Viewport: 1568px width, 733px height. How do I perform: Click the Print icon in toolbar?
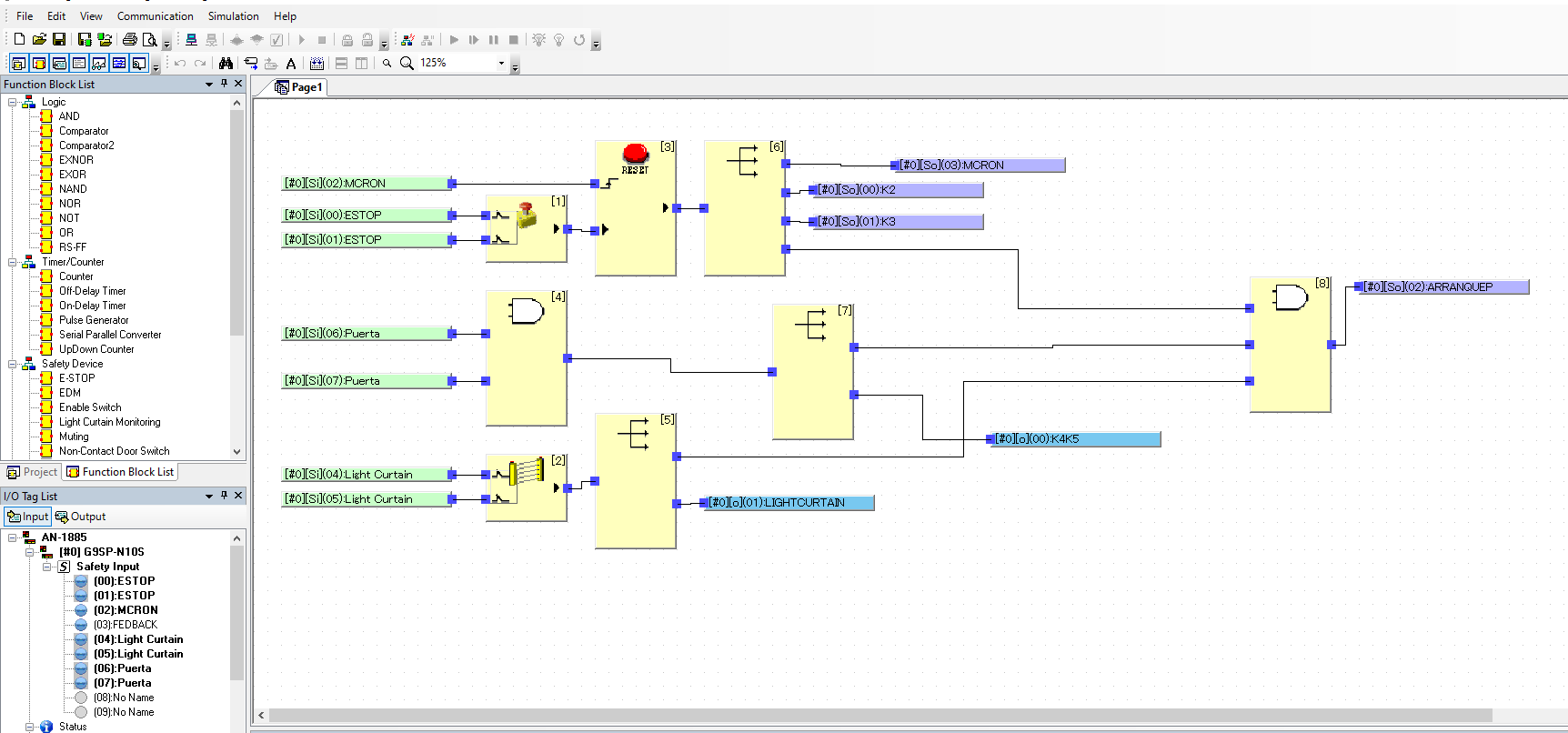130,39
